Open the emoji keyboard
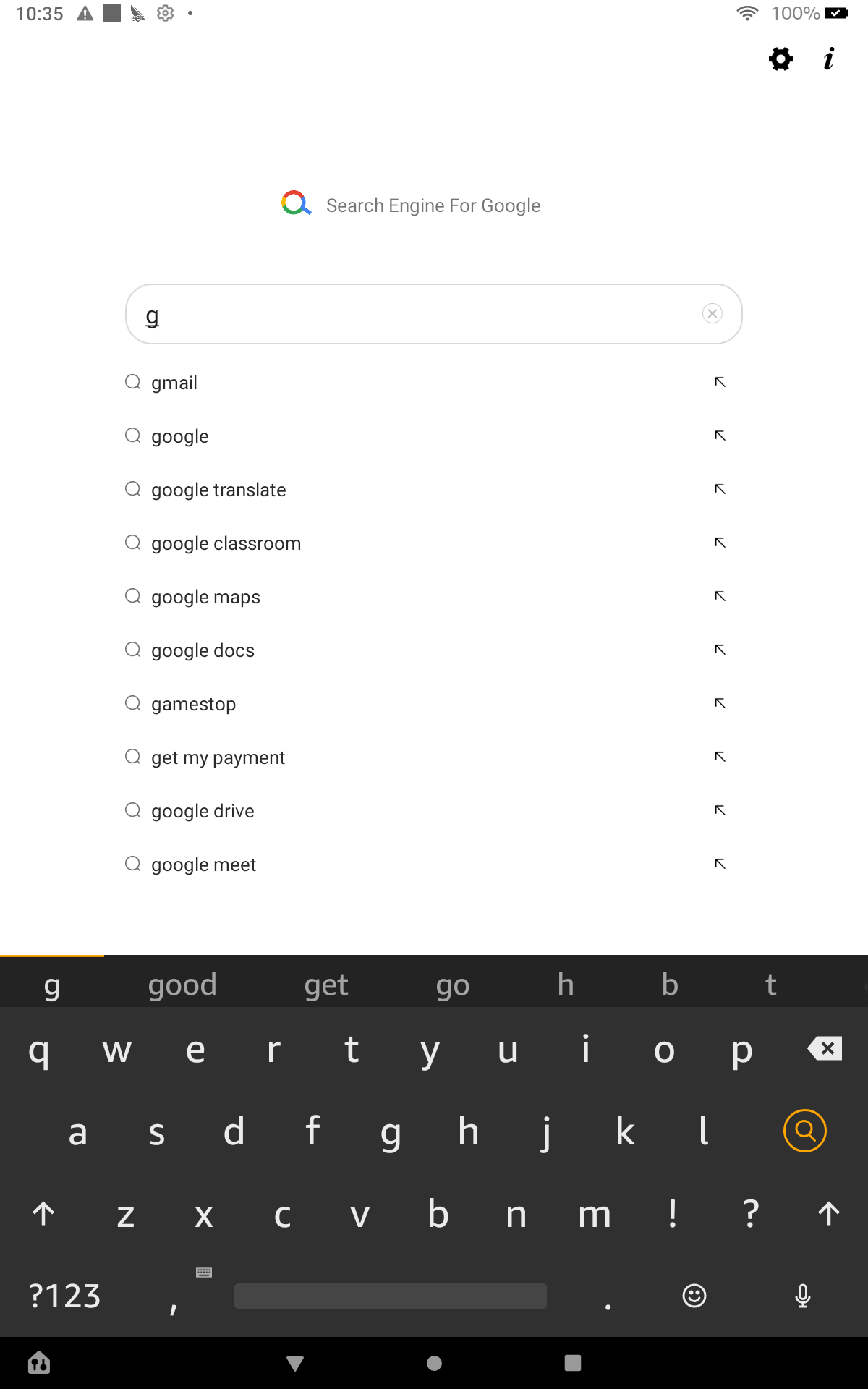Image resolution: width=868 pixels, height=1389 pixels. point(694,1296)
